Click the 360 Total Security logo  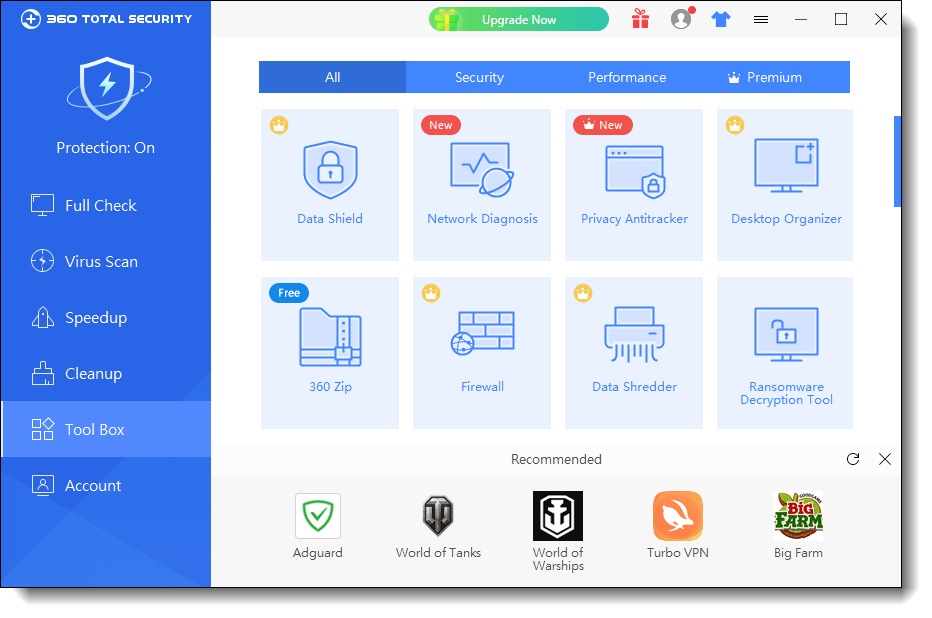click(x=107, y=19)
